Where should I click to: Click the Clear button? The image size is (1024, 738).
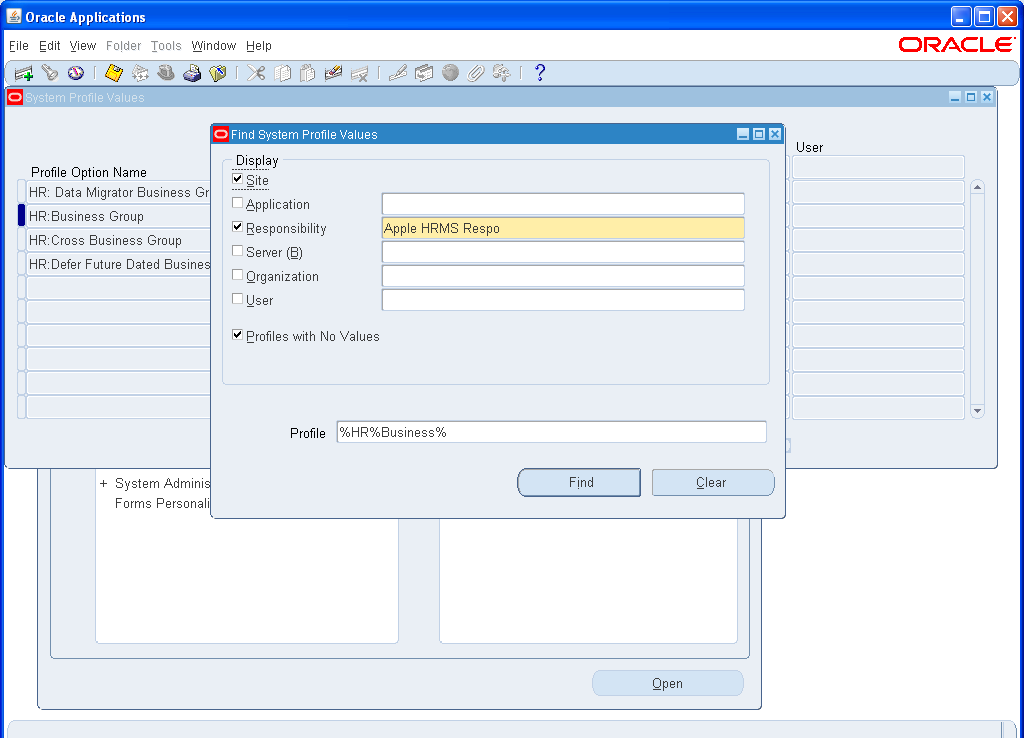tap(712, 482)
